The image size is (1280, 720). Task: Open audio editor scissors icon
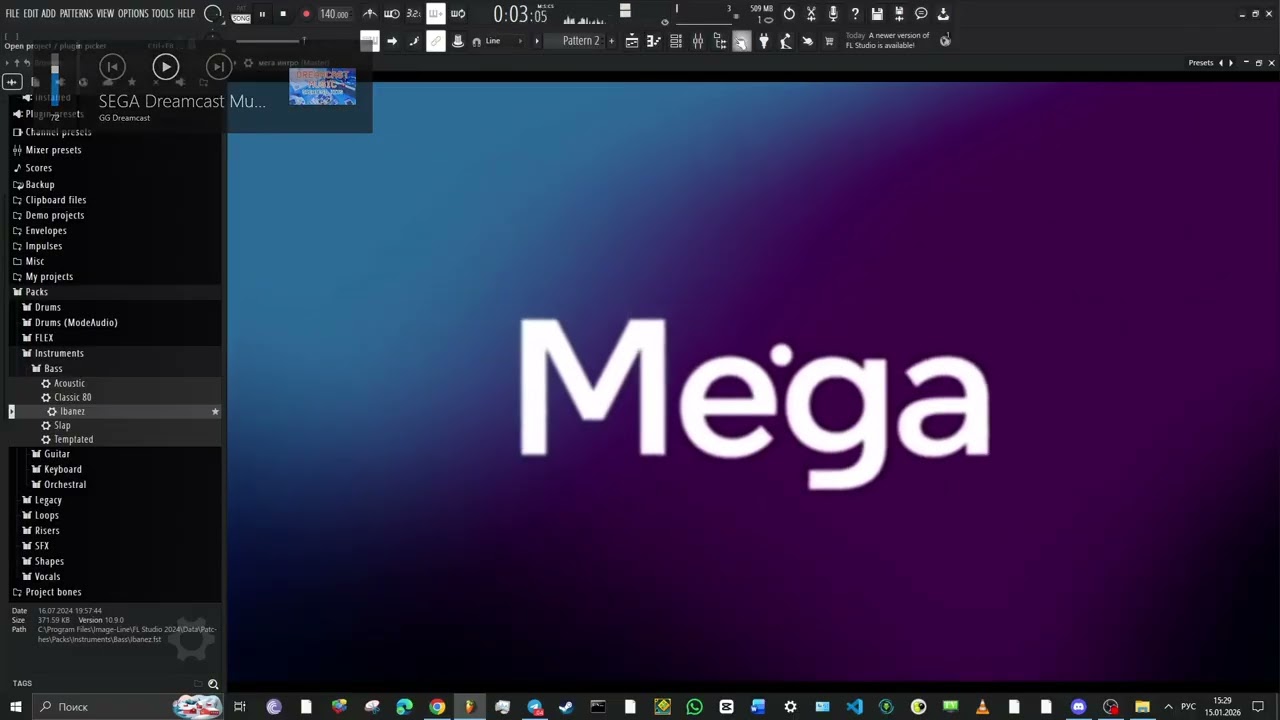pyautogui.click(x=811, y=14)
